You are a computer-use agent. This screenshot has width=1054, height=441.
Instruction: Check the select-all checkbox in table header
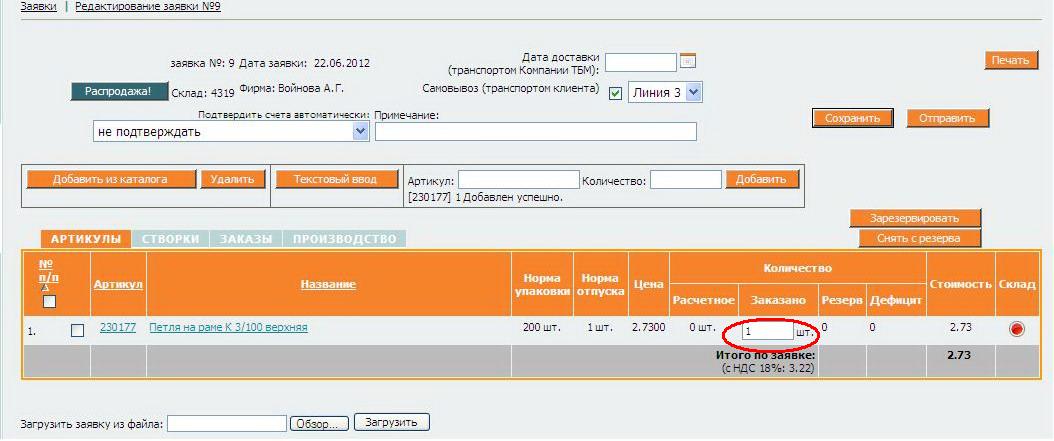pos(49,302)
